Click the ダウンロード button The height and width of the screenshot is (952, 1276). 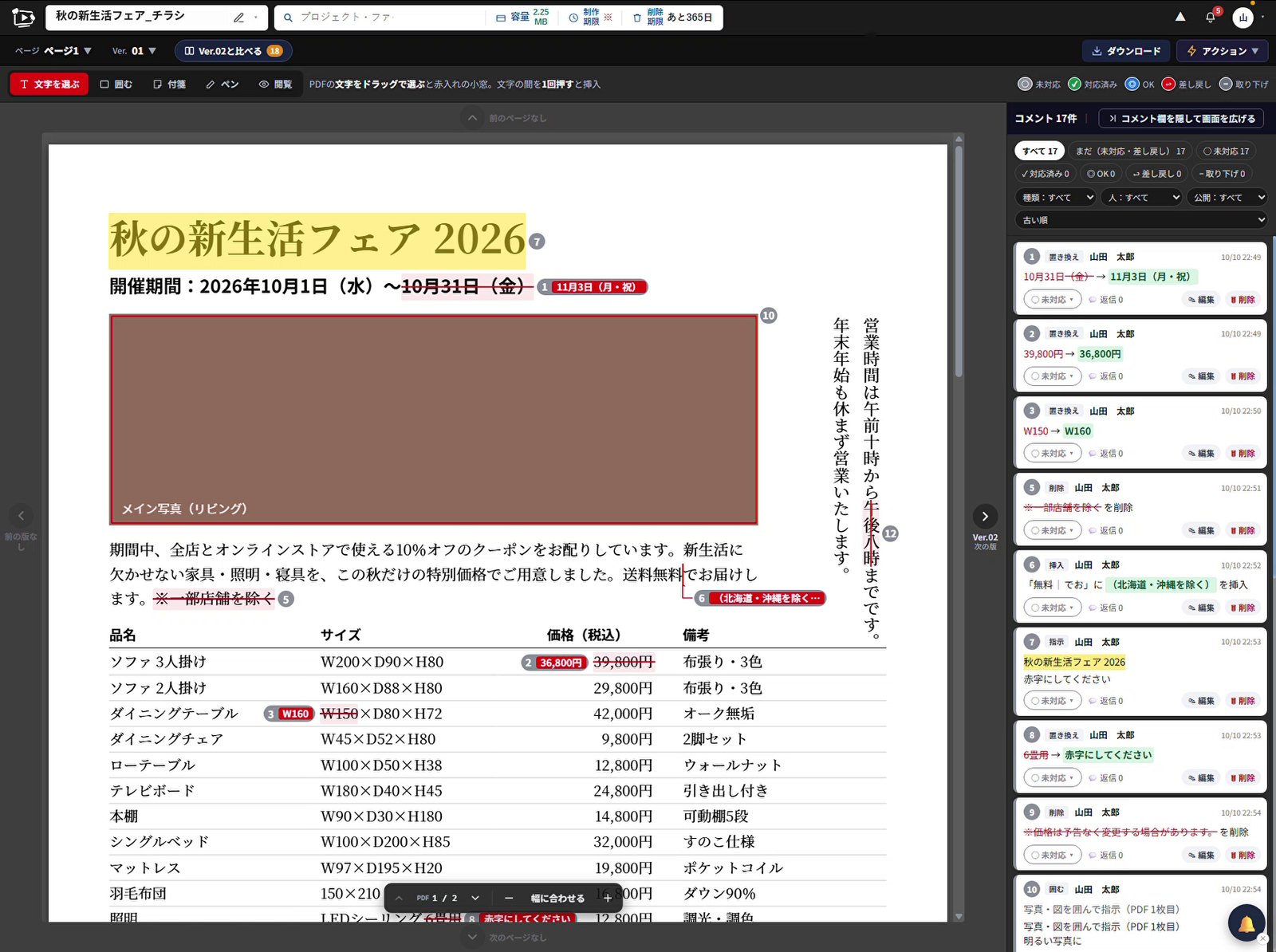(1126, 51)
